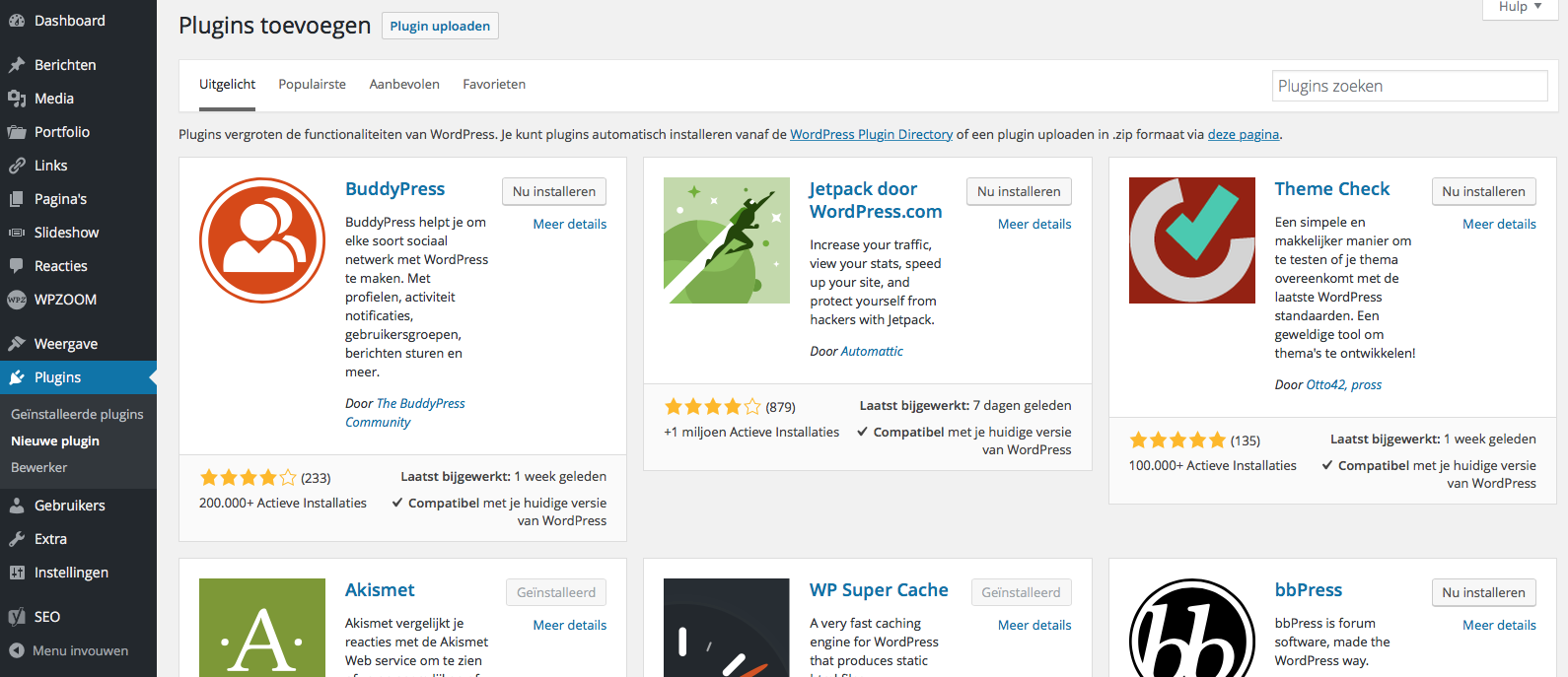
Task: Click the BuddyPress star rating
Action: pos(248,478)
